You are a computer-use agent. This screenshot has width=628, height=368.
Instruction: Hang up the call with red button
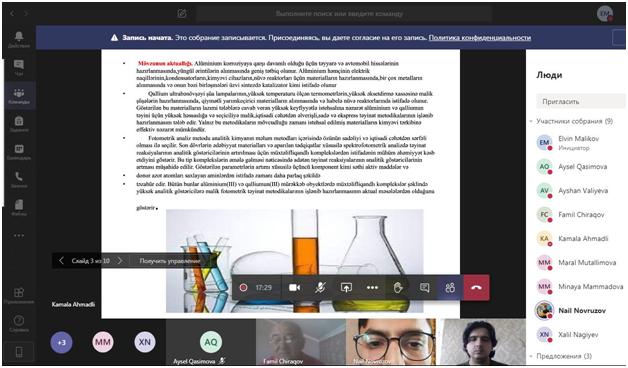click(x=476, y=288)
